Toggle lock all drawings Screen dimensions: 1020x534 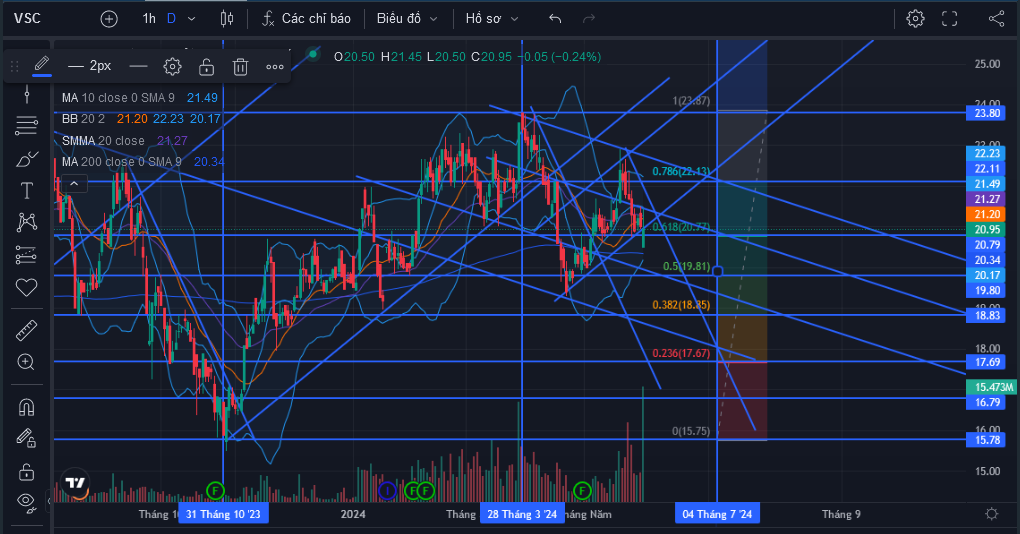point(27,470)
